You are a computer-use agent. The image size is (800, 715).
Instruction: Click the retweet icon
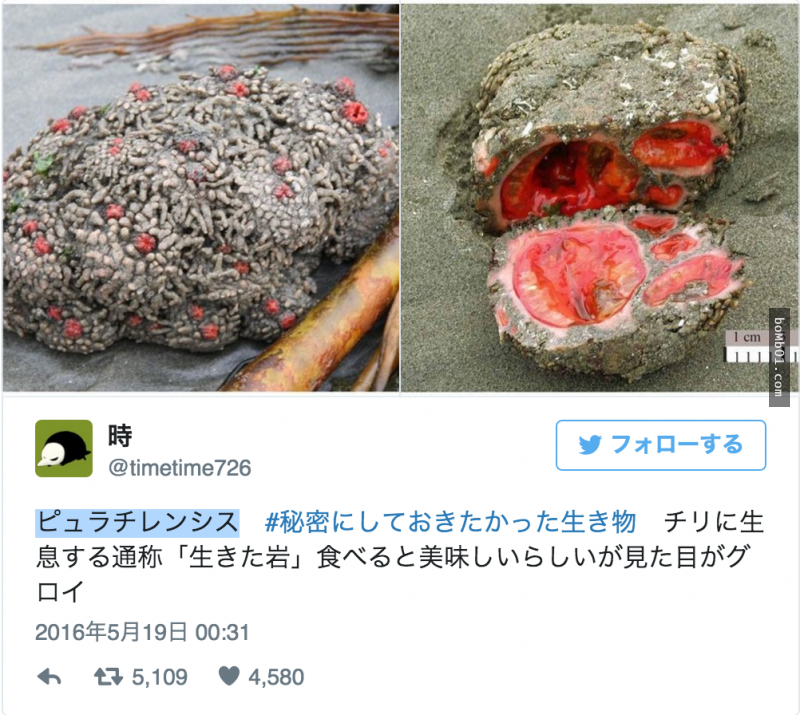coord(108,677)
